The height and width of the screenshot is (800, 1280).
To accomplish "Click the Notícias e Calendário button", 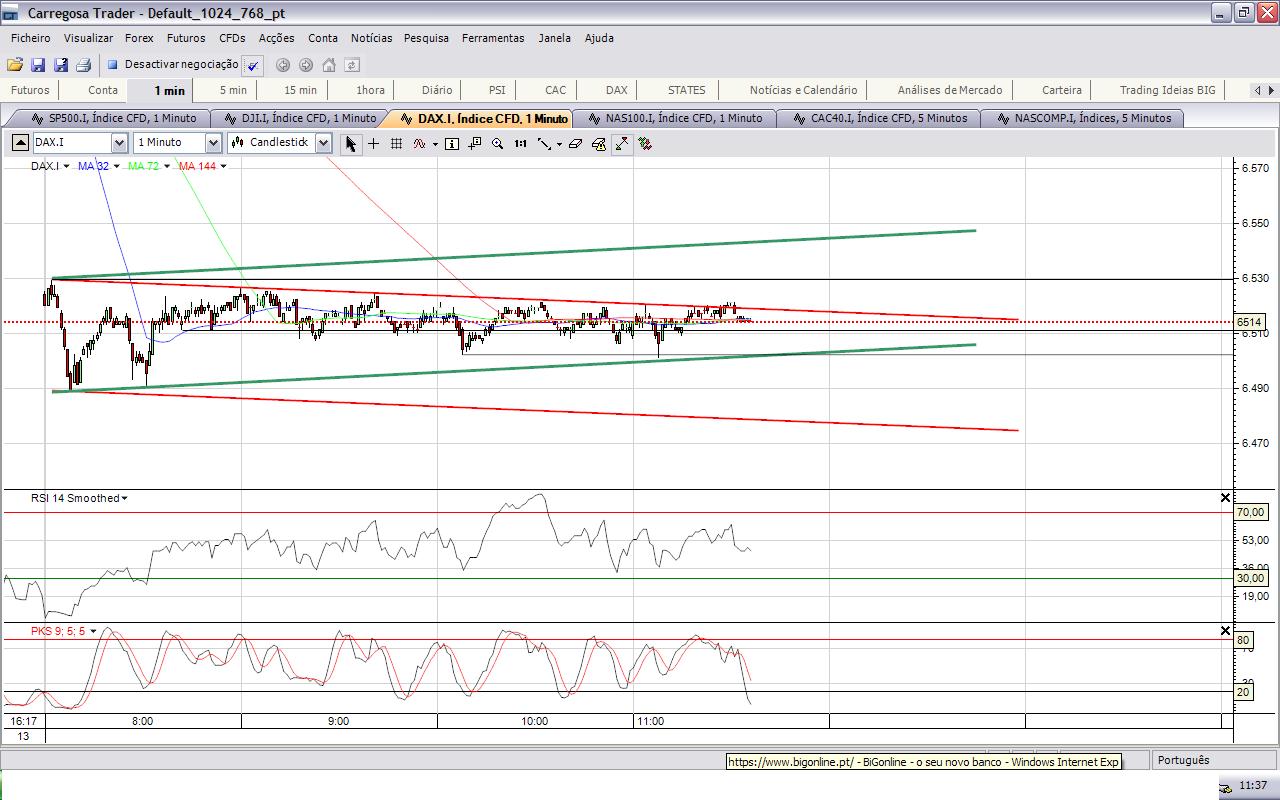I will (803, 90).
